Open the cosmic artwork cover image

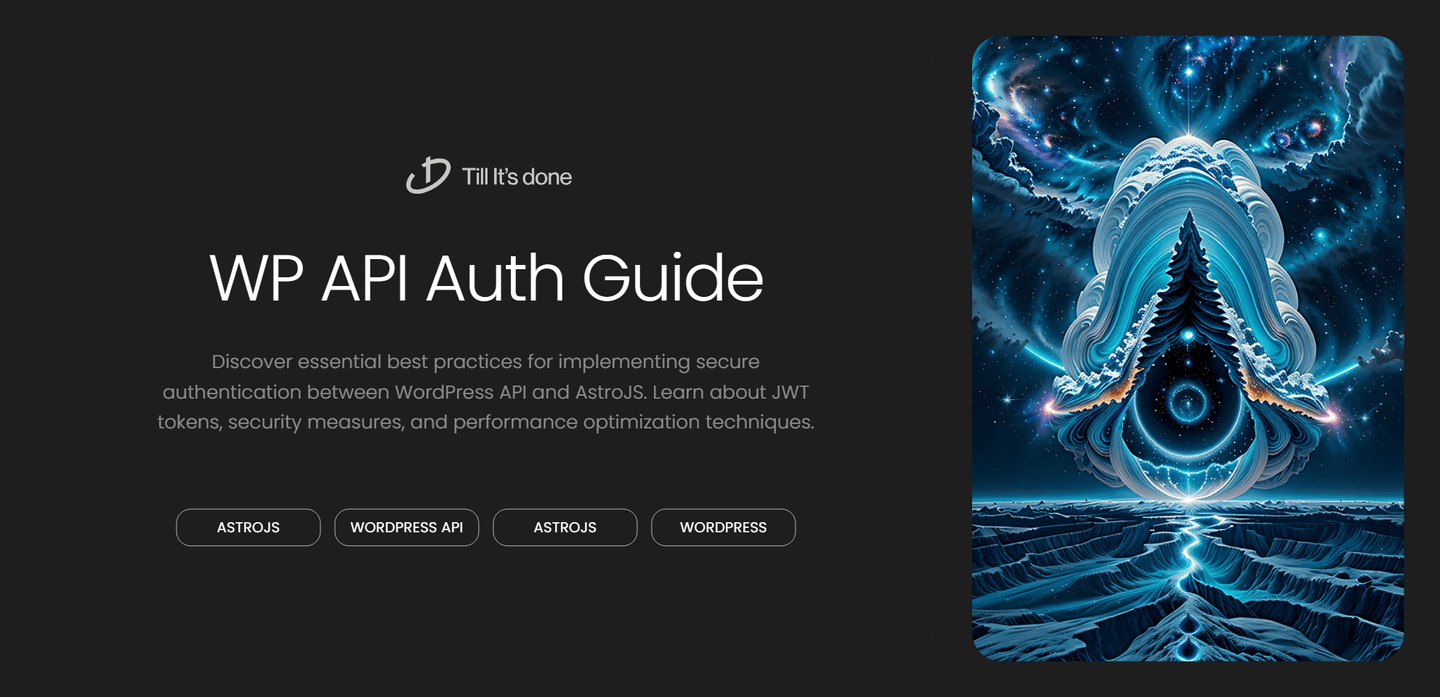(1187, 348)
